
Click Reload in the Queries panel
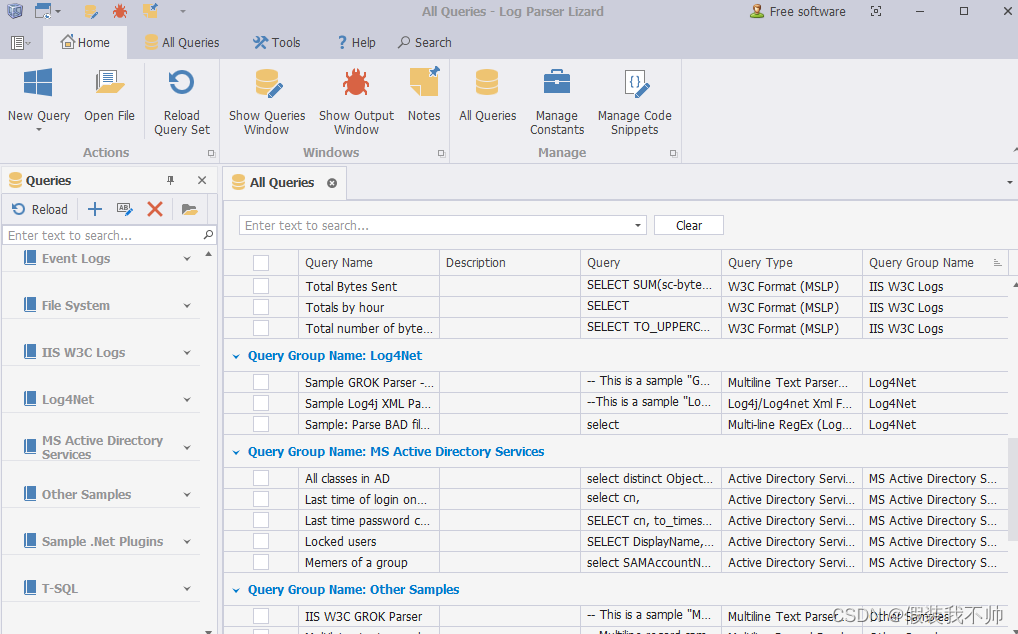[40, 209]
